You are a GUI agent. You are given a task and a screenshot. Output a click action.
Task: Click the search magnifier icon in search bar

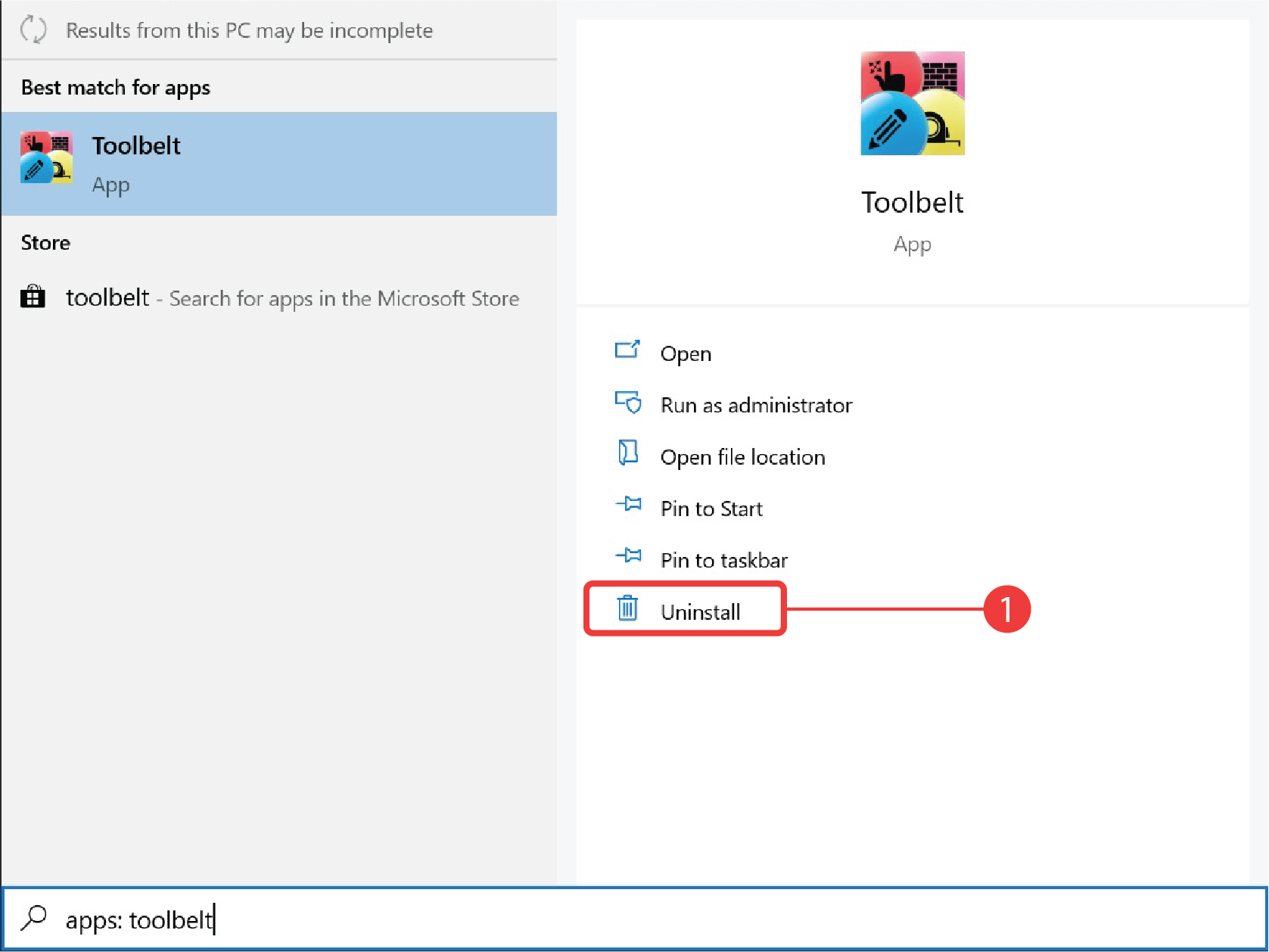34,919
